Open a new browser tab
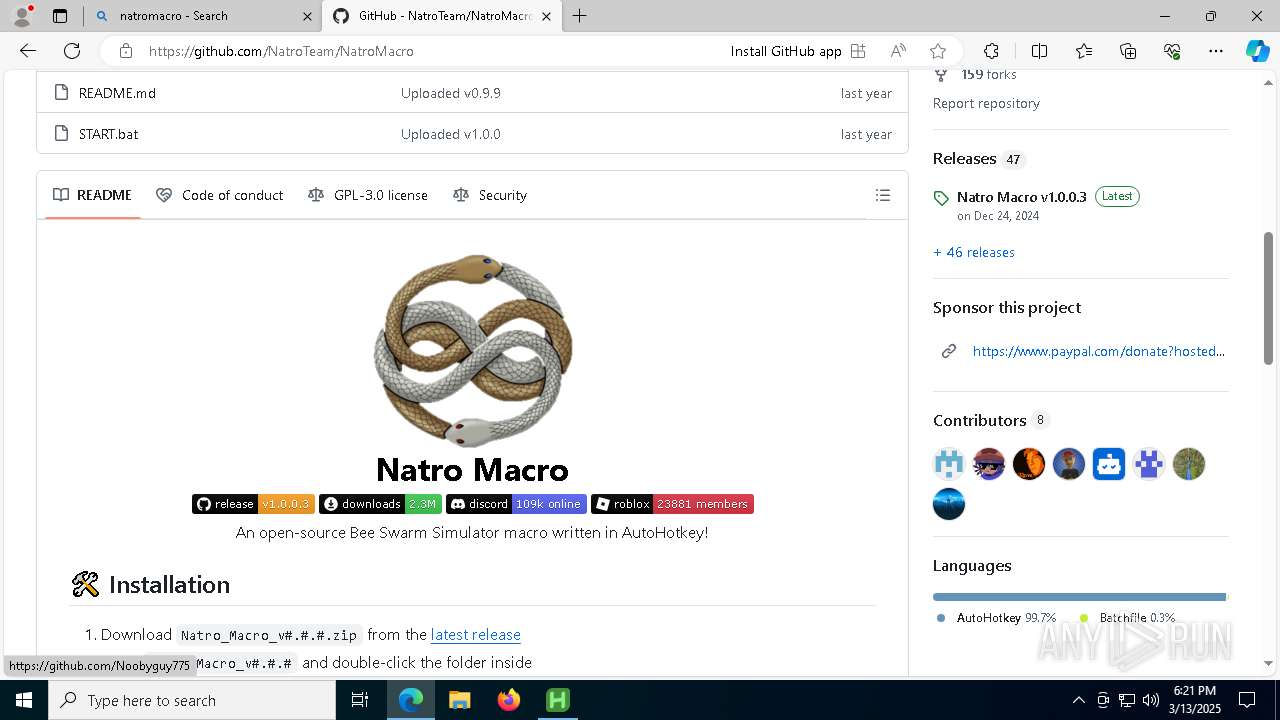The height and width of the screenshot is (720, 1280). (x=579, y=16)
